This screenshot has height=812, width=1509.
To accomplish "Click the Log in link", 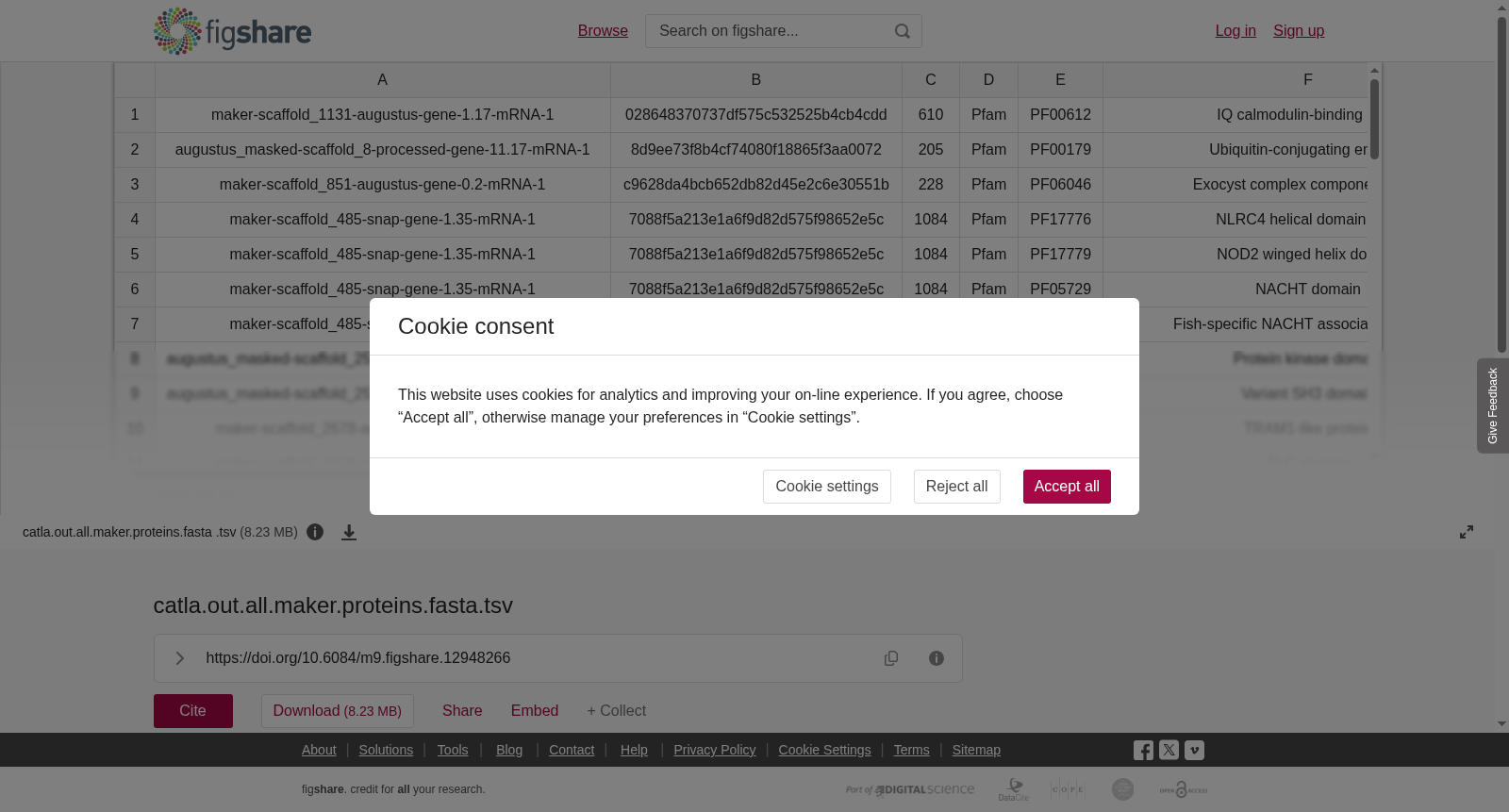I will click(x=1235, y=31).
